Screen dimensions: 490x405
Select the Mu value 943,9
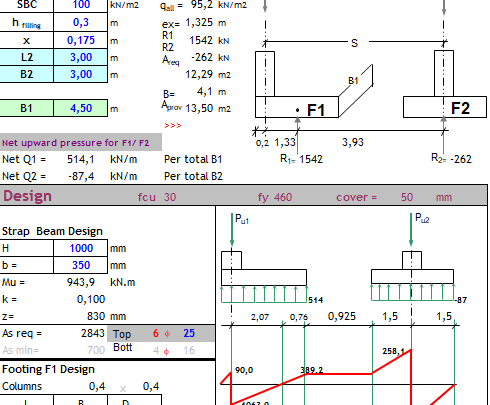point(81,282)
